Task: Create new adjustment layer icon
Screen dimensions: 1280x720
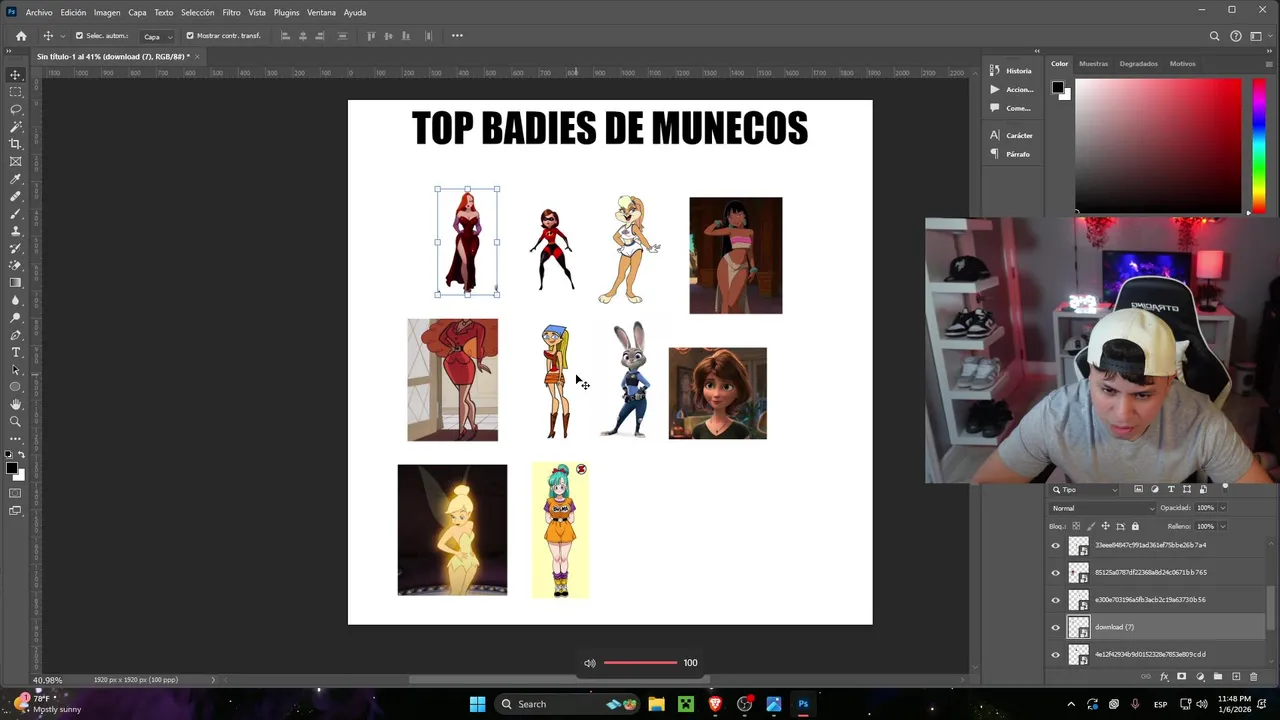Action: (1200, 677)
